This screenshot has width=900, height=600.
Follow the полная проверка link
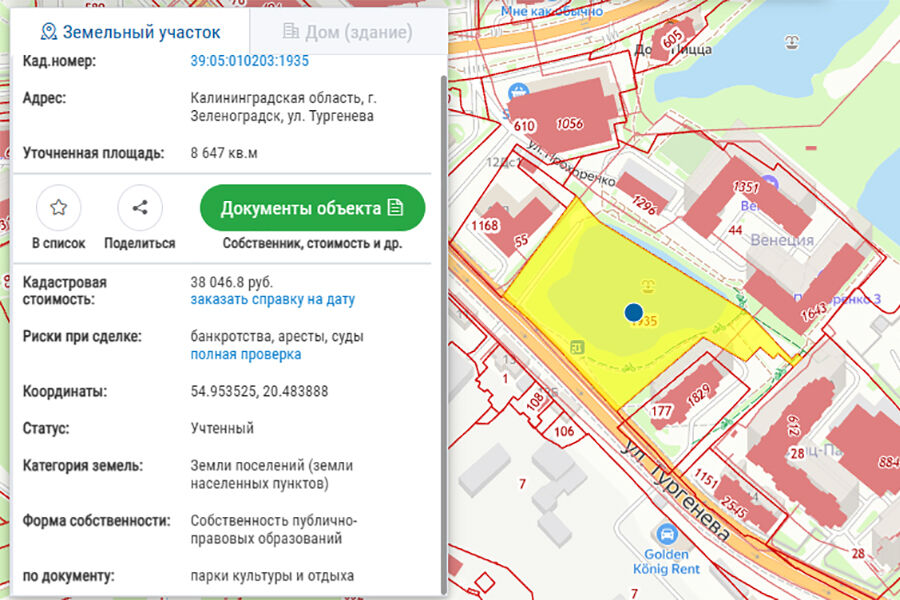tap(245, 354)
